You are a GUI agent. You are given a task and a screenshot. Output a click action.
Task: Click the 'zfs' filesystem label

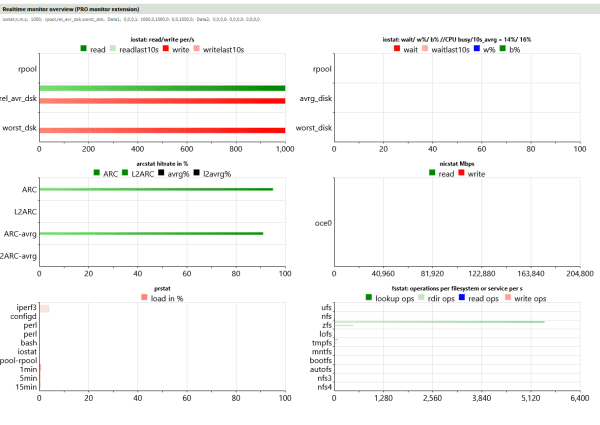click(x=327, y=325)
